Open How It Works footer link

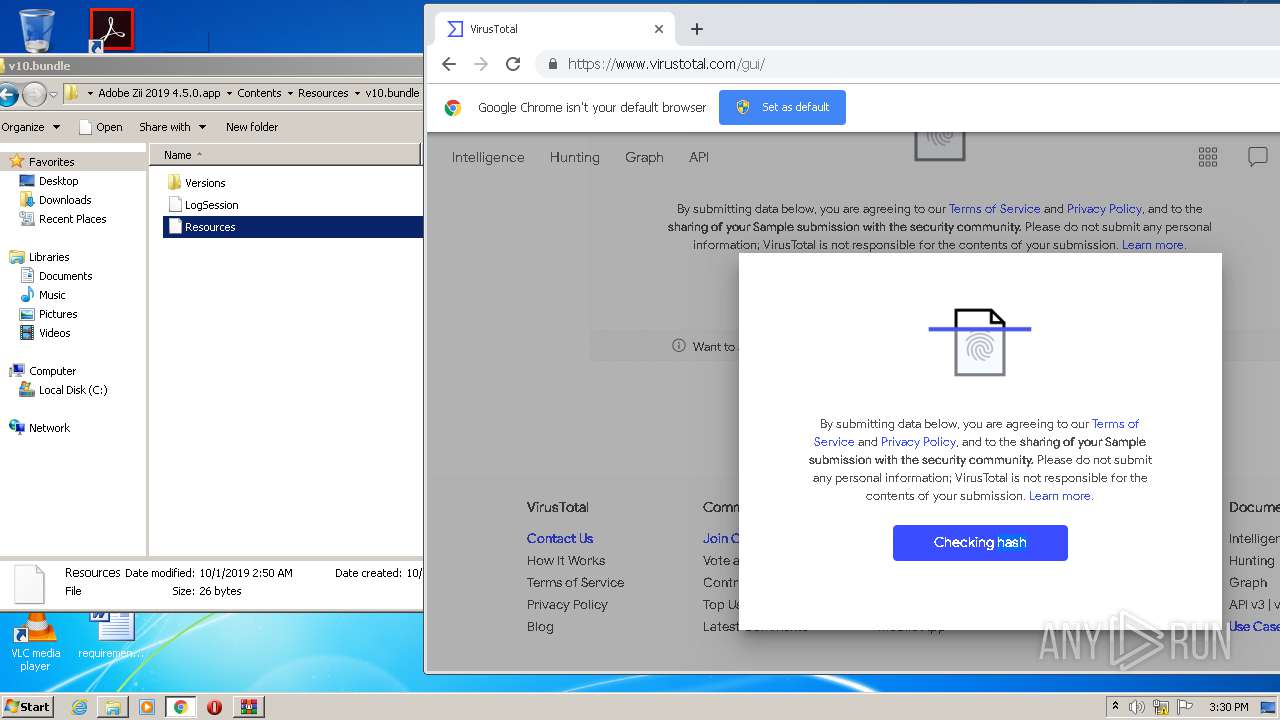(566, 560)
